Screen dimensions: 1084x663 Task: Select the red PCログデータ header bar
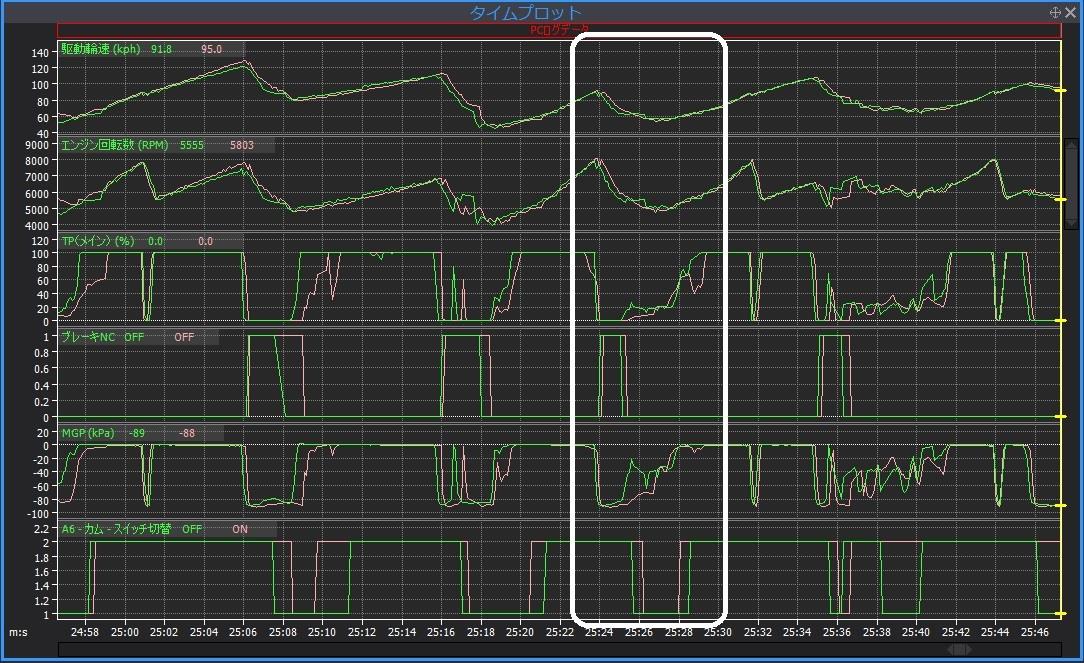(x=559, y=30)
